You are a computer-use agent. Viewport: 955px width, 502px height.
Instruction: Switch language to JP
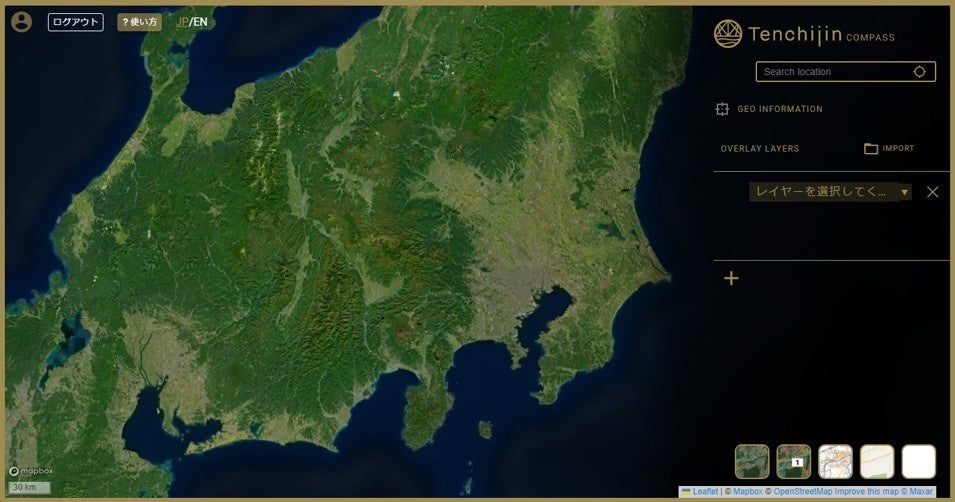click(181, 22)
